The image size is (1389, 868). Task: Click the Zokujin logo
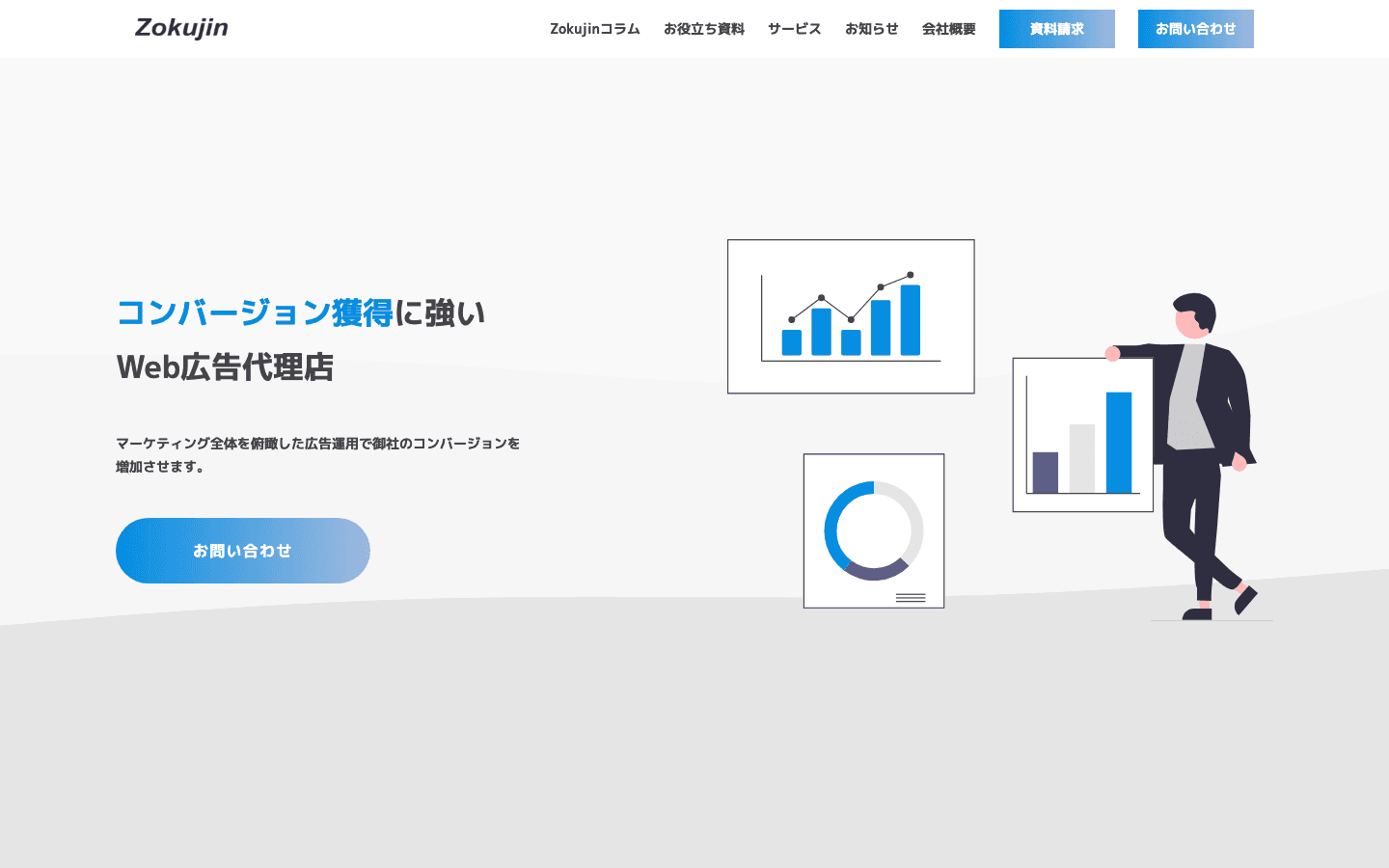click(x=181, y=28)
